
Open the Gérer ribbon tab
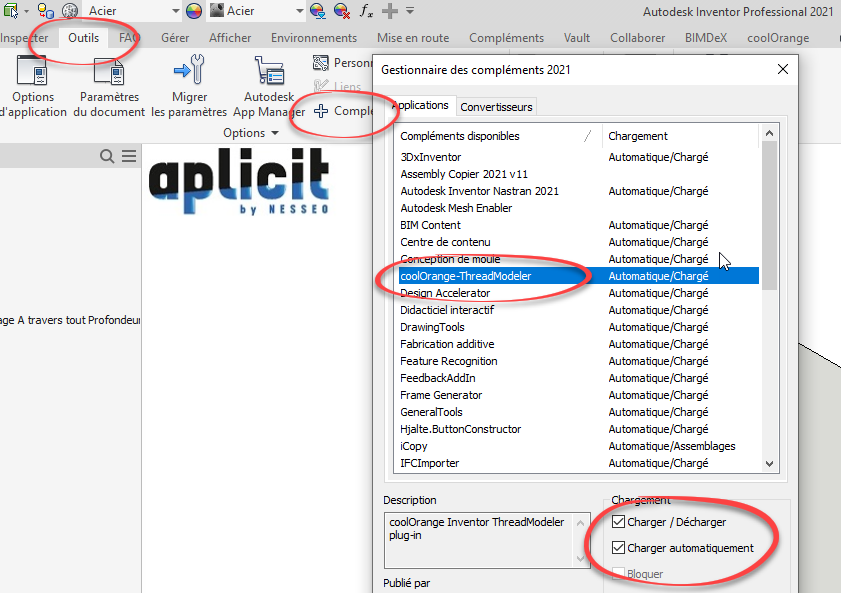(x=175, y=38)
